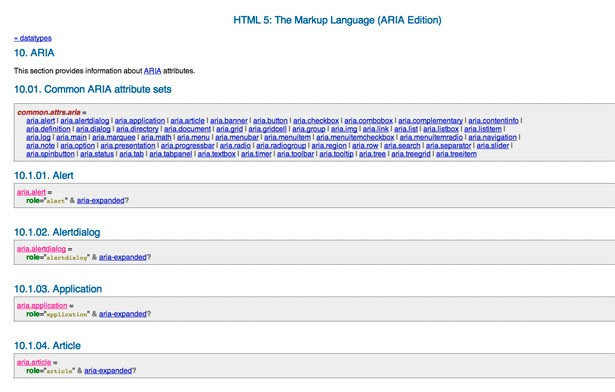
Task: Open the aria.slider link
Action: tap(493, 145)
